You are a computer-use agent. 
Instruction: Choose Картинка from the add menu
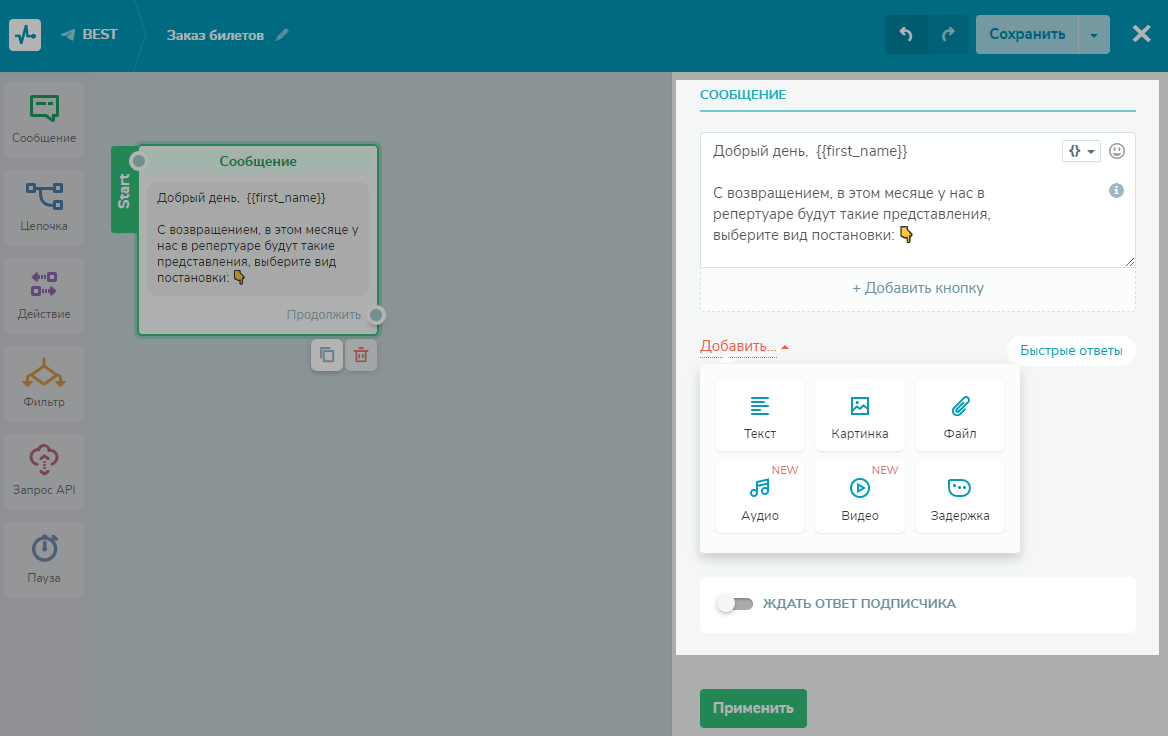tap(860, 415)
